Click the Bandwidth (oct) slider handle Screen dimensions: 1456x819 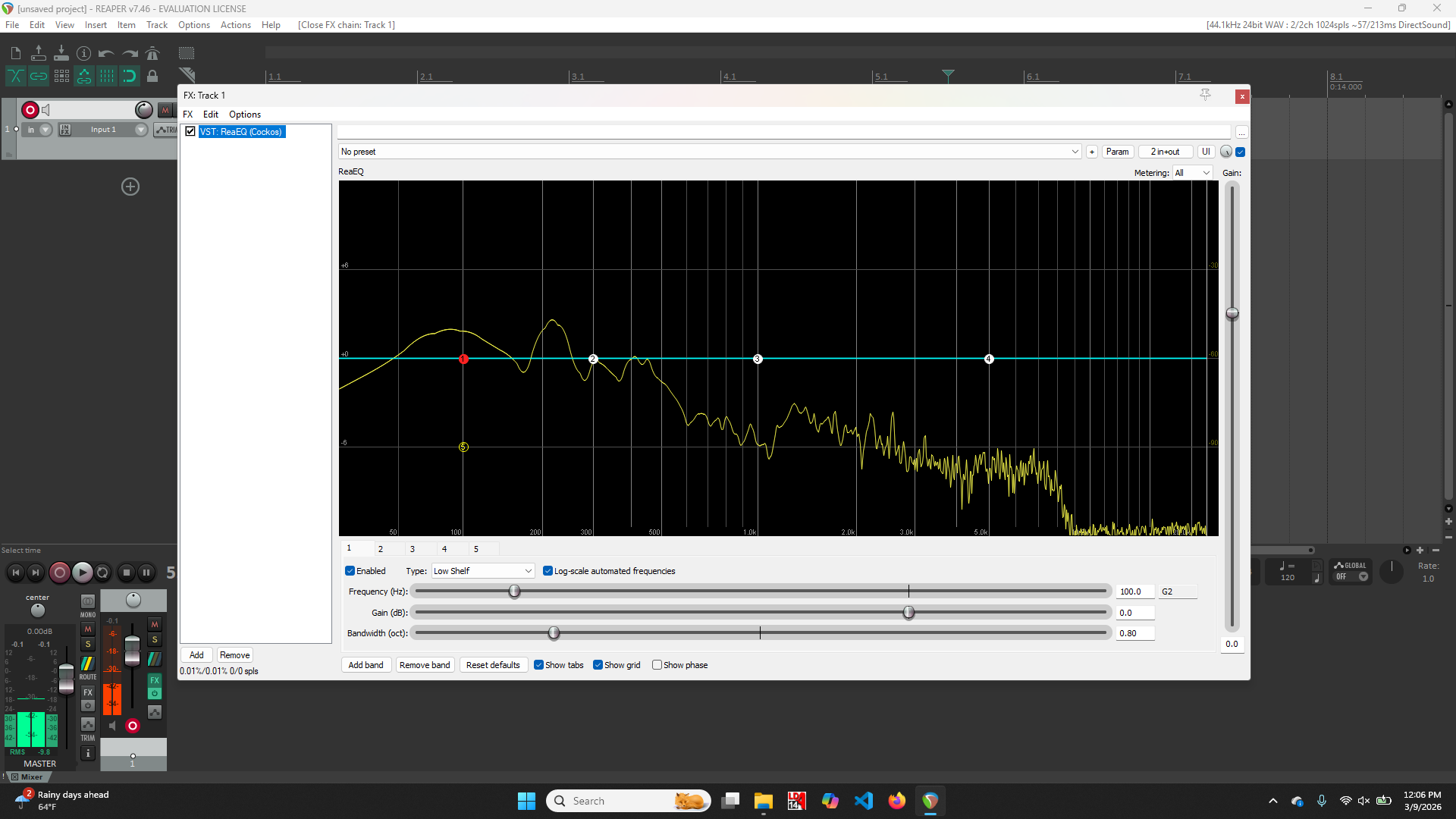[554, 633]
